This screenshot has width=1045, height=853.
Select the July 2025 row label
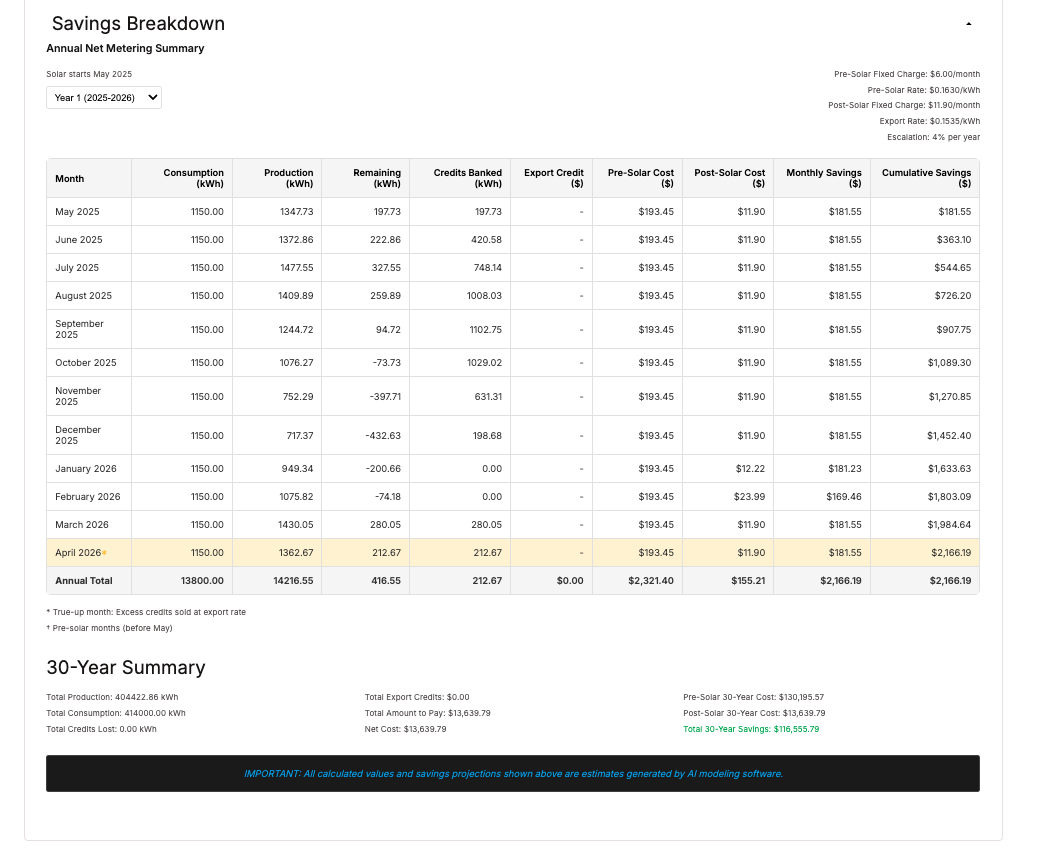(77, 268)
